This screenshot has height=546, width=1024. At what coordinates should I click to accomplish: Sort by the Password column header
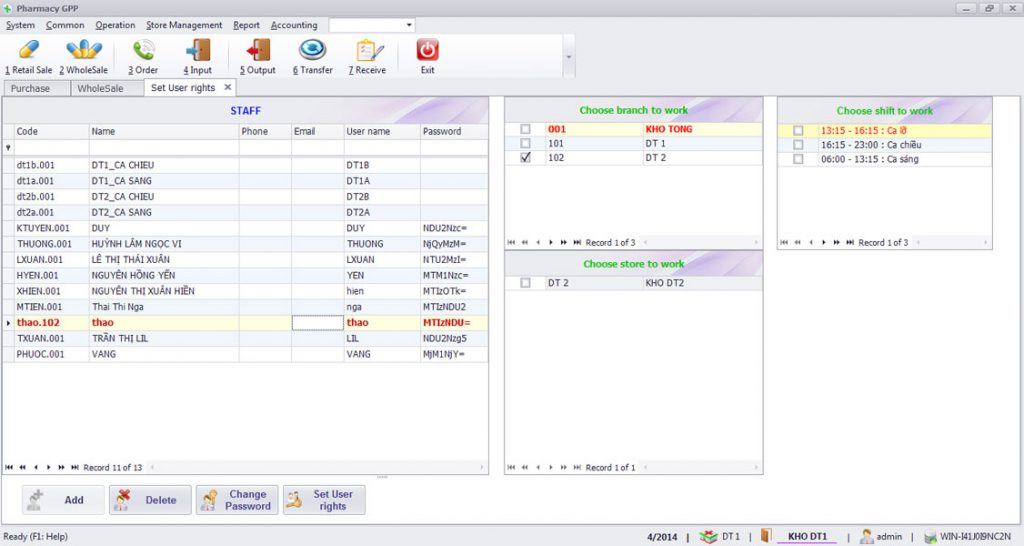[454, 131]
